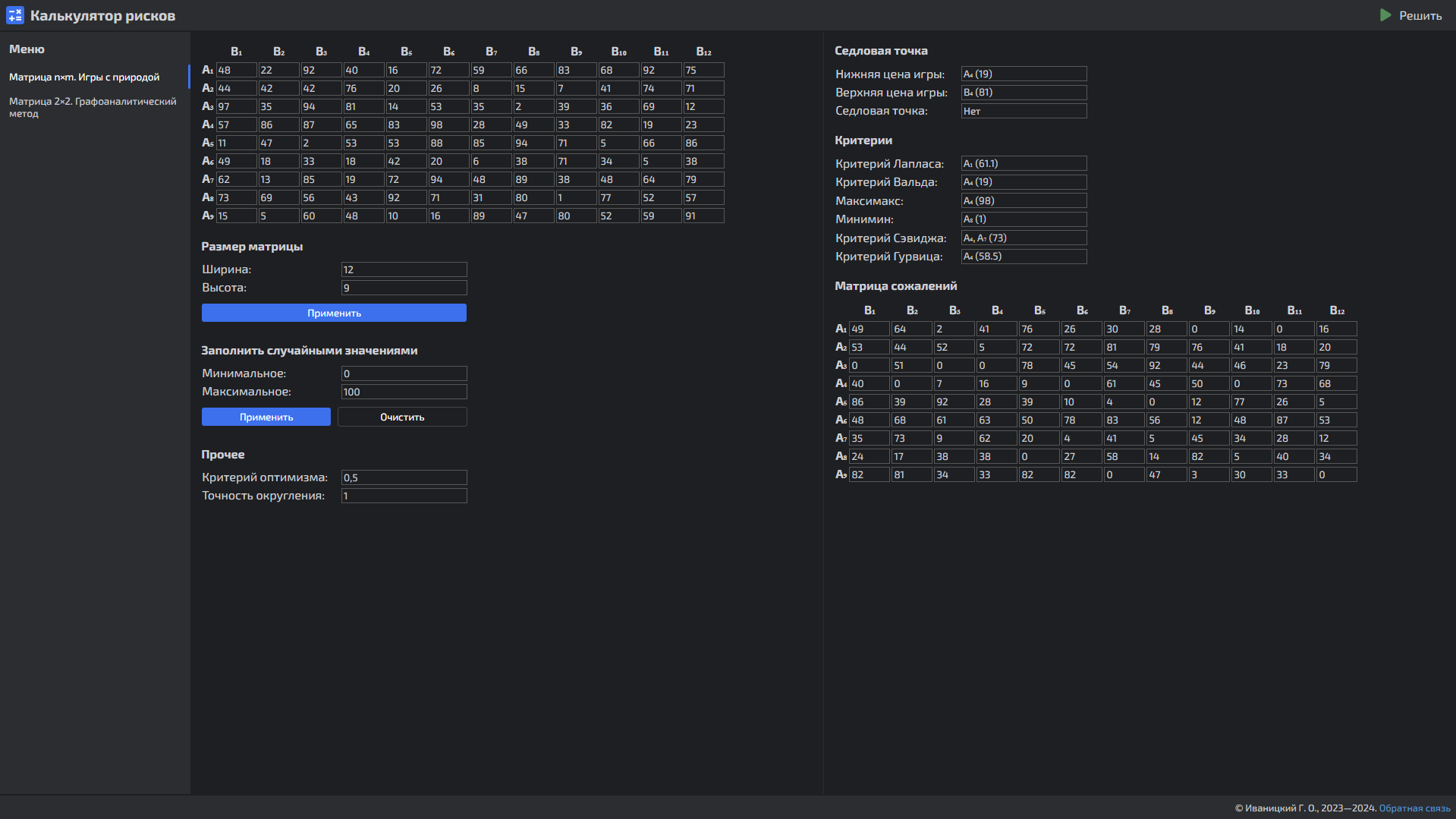
Task: Select matrix cell A1 B12 with value 75
Action: point(703,70)
